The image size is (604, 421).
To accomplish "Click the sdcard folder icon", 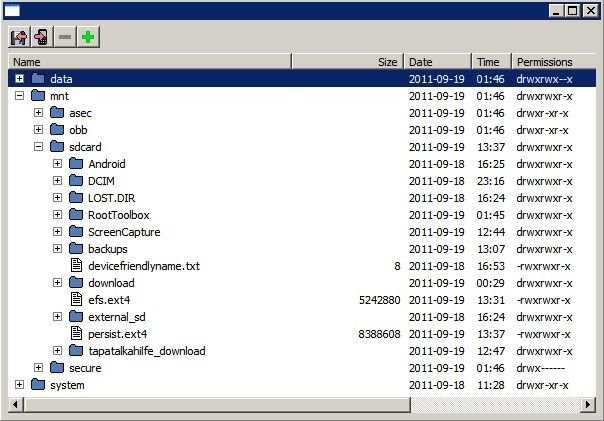I will 57,146.
